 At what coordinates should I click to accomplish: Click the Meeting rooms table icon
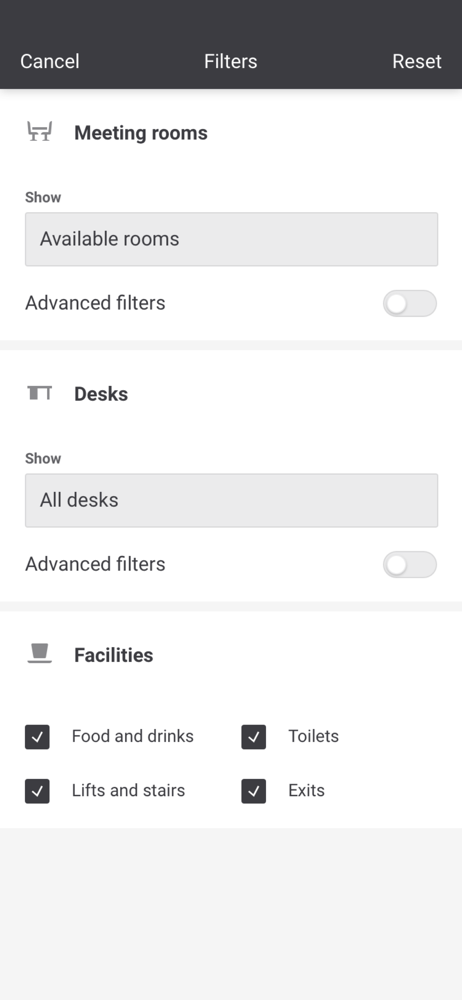click(39, 132)
